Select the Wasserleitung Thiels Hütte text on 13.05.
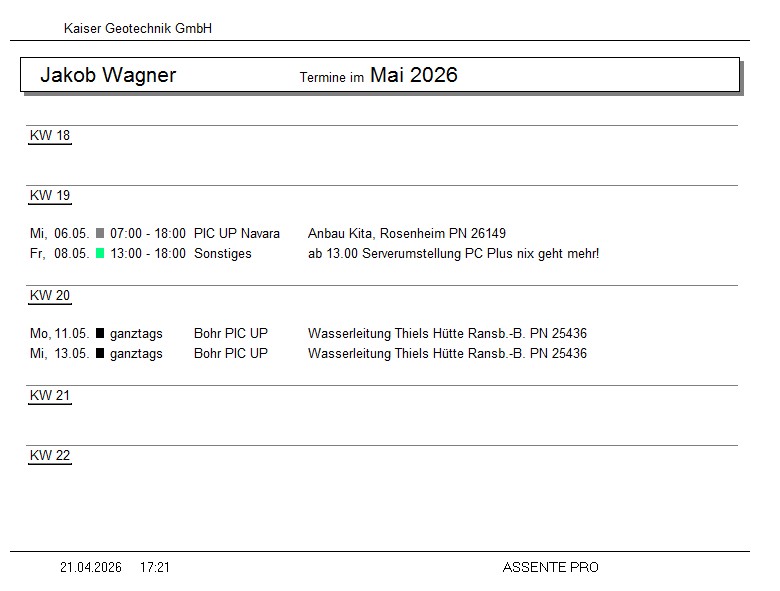Screen dimensions: 780x591 tap(447, 354)
